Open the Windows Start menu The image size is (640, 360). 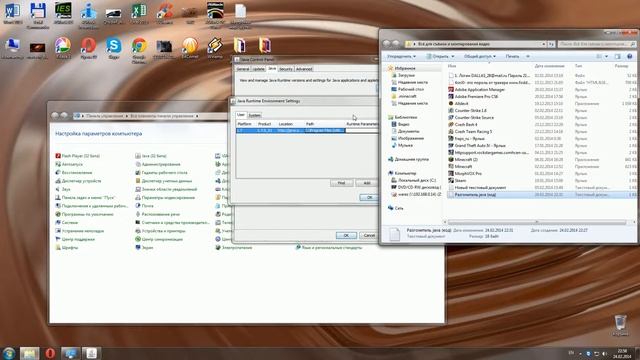pos(9,353)
